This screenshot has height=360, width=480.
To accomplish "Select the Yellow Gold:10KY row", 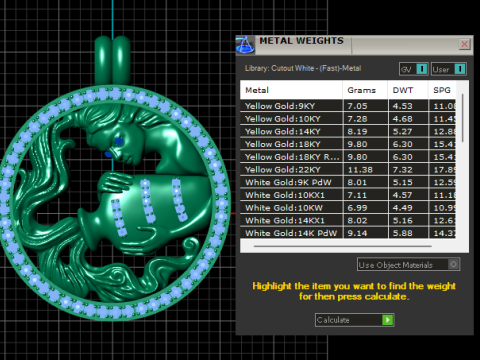I will click(348, 119).
